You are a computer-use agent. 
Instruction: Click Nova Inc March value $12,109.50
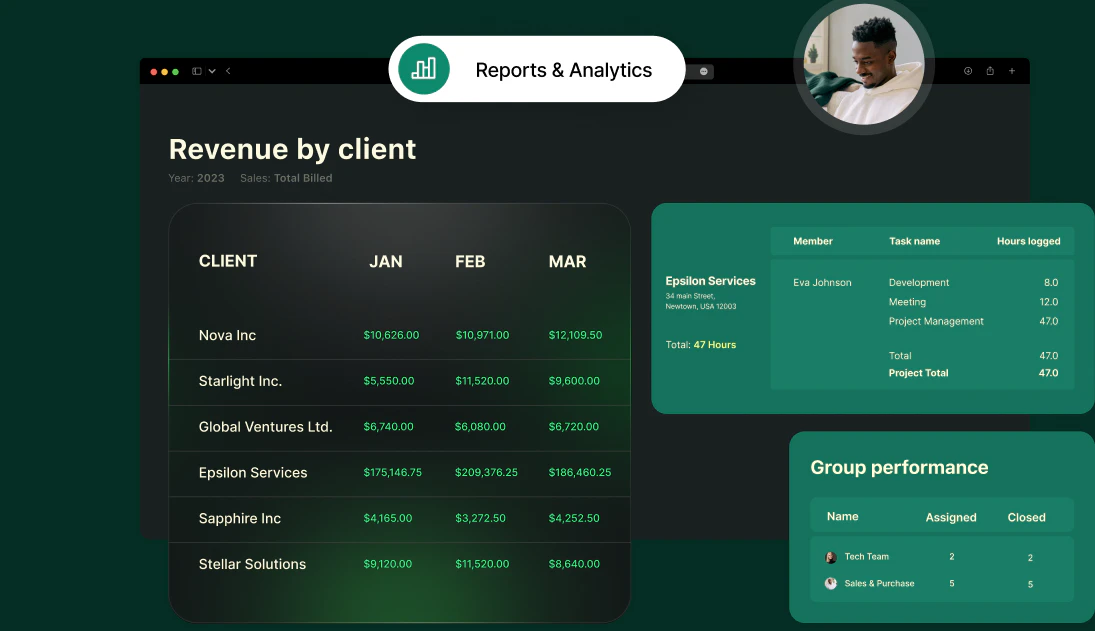(x=575, y=335)
